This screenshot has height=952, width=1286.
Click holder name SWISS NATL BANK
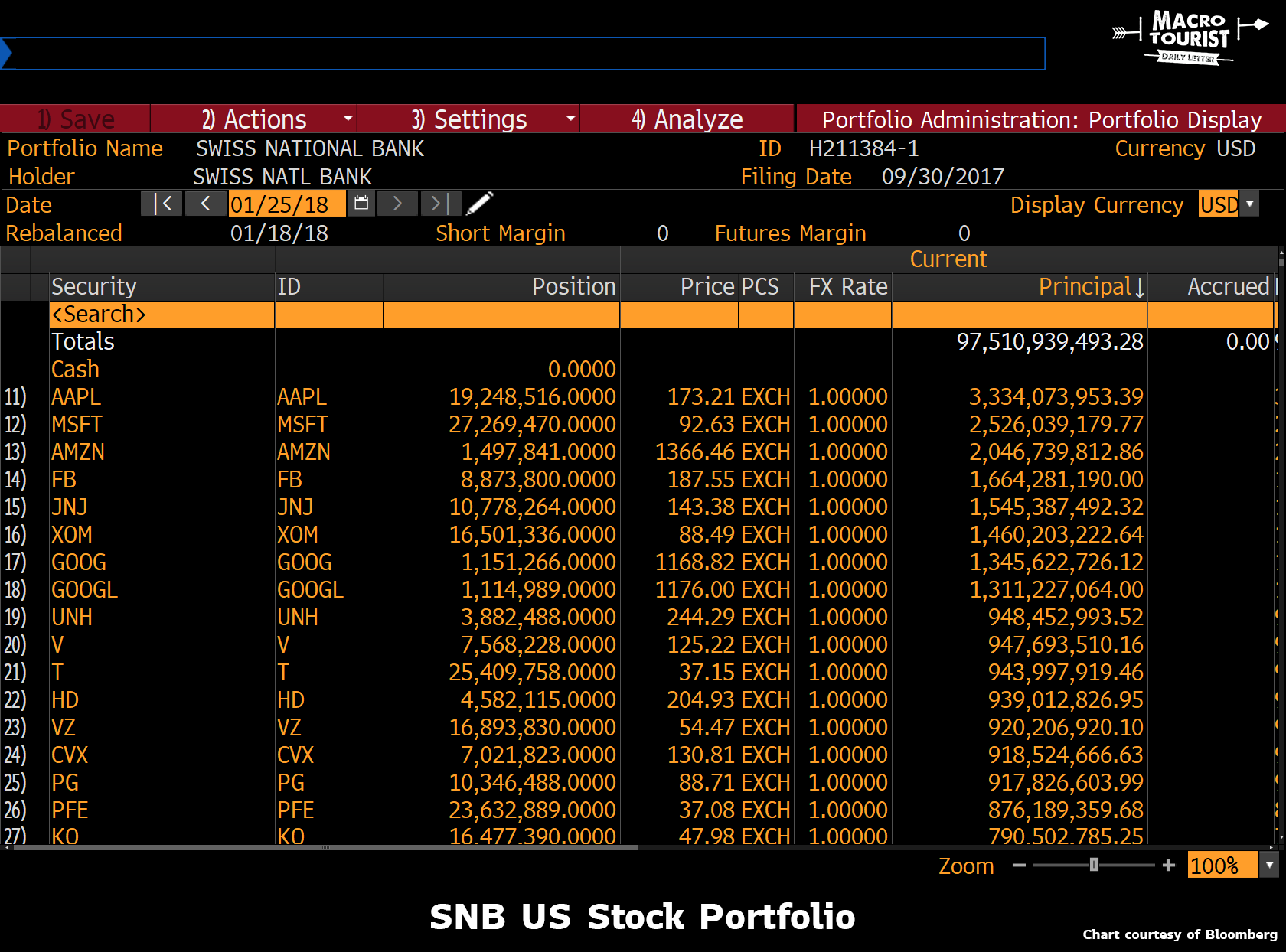tap(282, 177)
